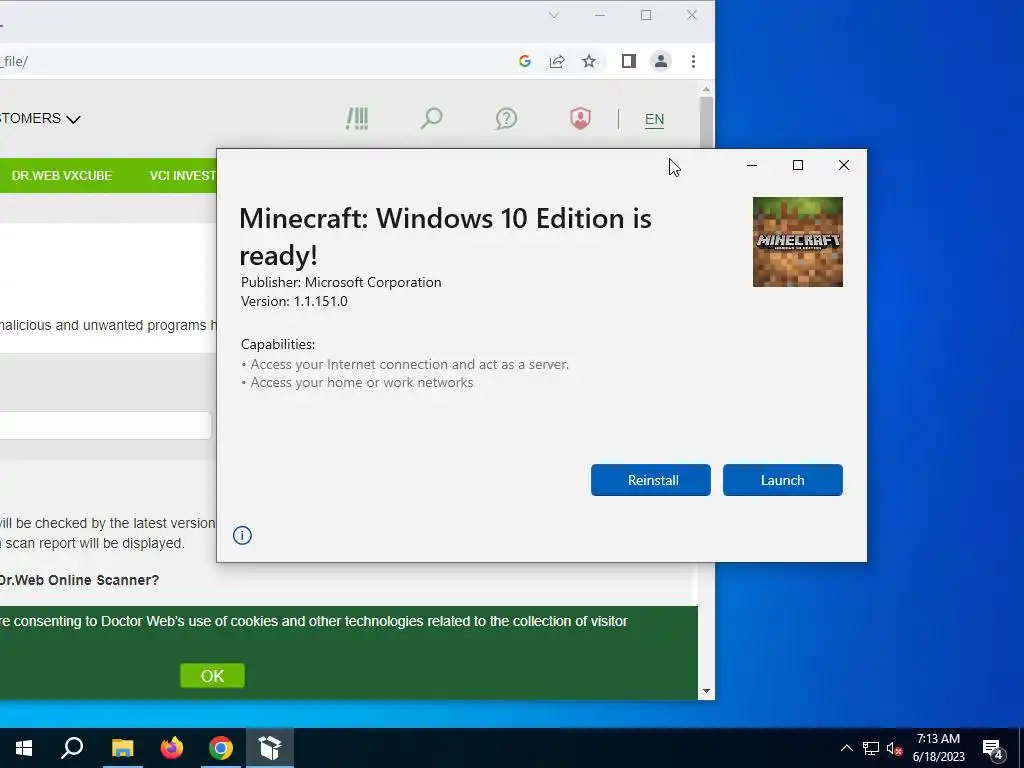
Task: Open Firefox from the taskbar
Action: coord(172,748)
